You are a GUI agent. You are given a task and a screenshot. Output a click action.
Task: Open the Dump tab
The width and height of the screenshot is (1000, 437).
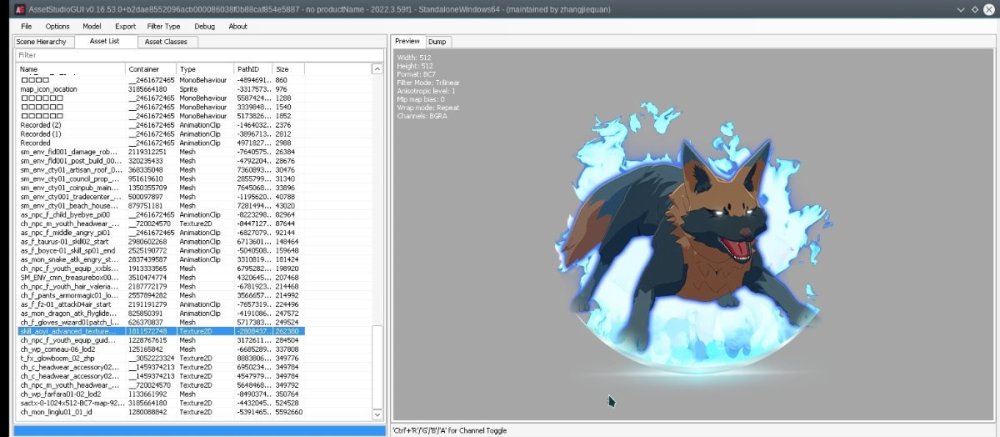437,42
